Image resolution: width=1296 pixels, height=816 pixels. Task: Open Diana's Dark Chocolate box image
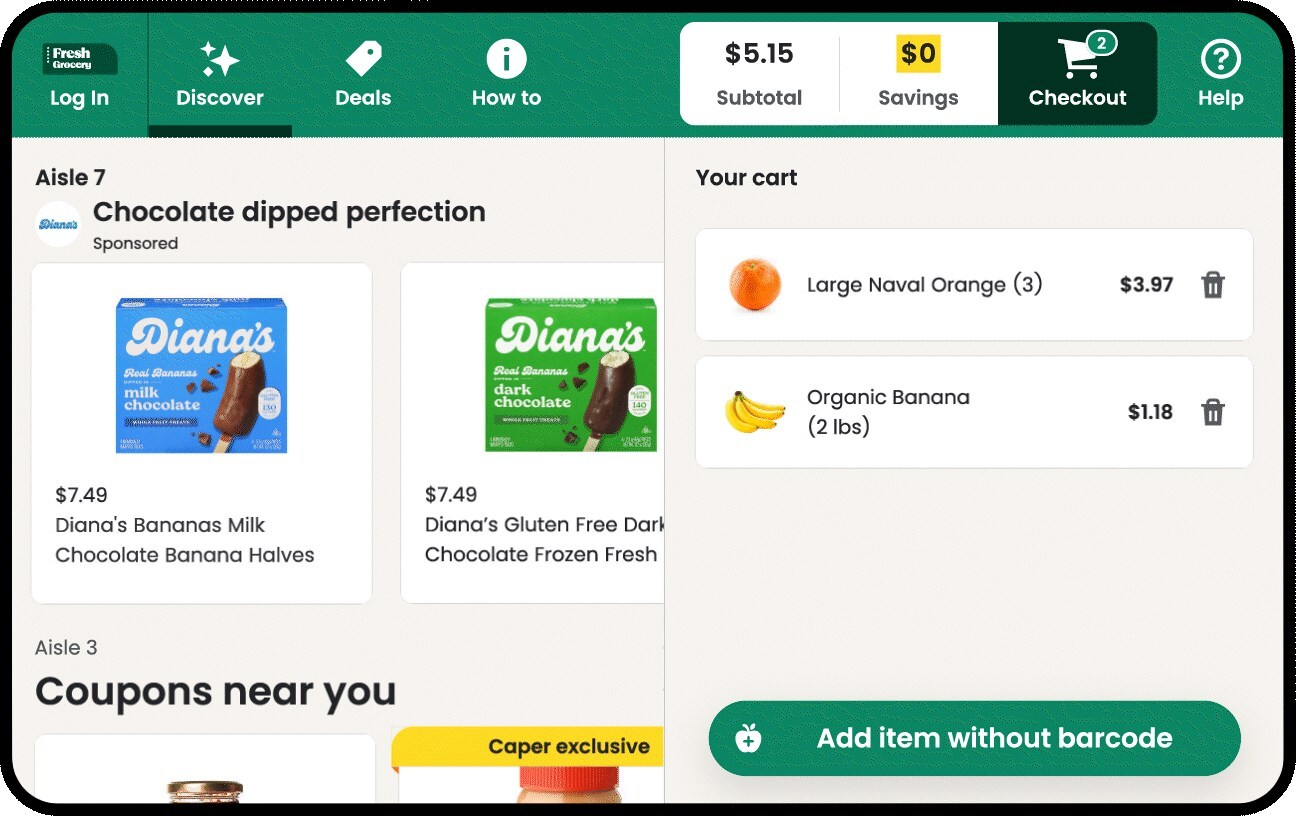[570, 375]
